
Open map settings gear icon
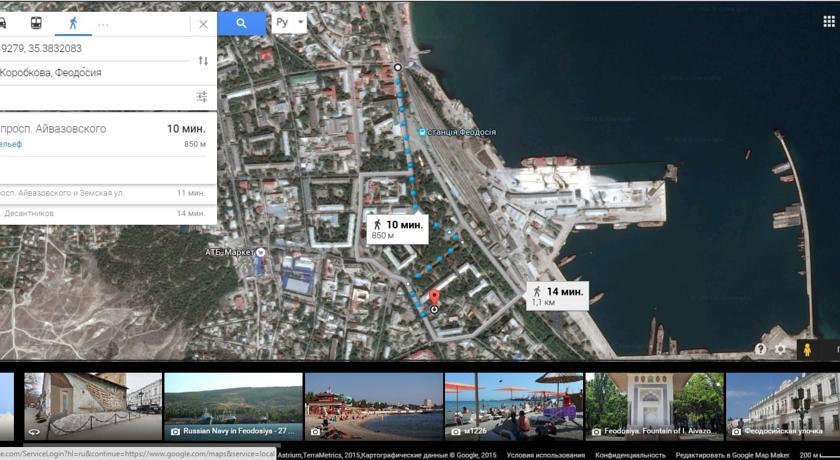pos(781,349)
